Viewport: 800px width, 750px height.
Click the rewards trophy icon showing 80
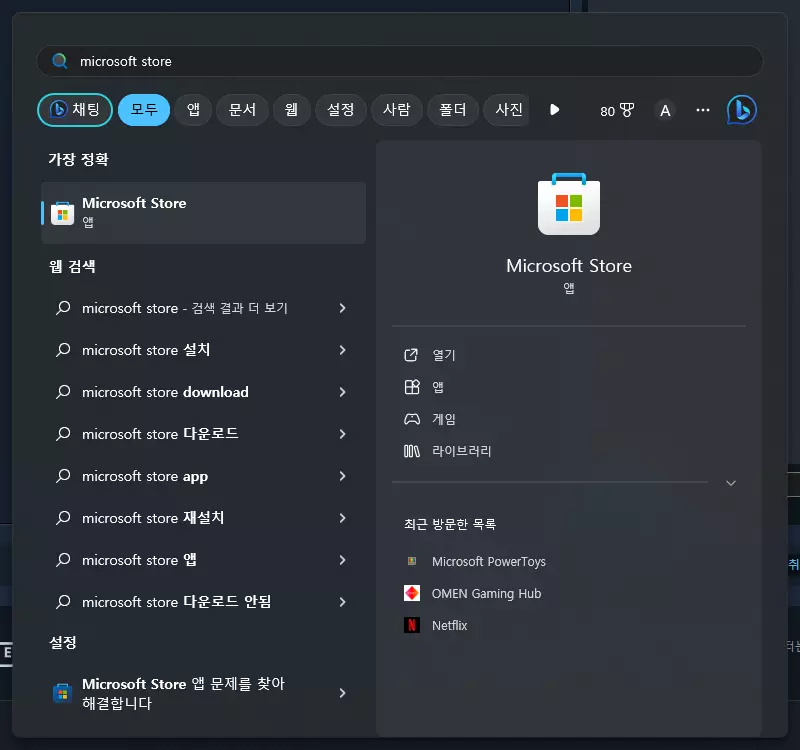(x=627, y=110)
